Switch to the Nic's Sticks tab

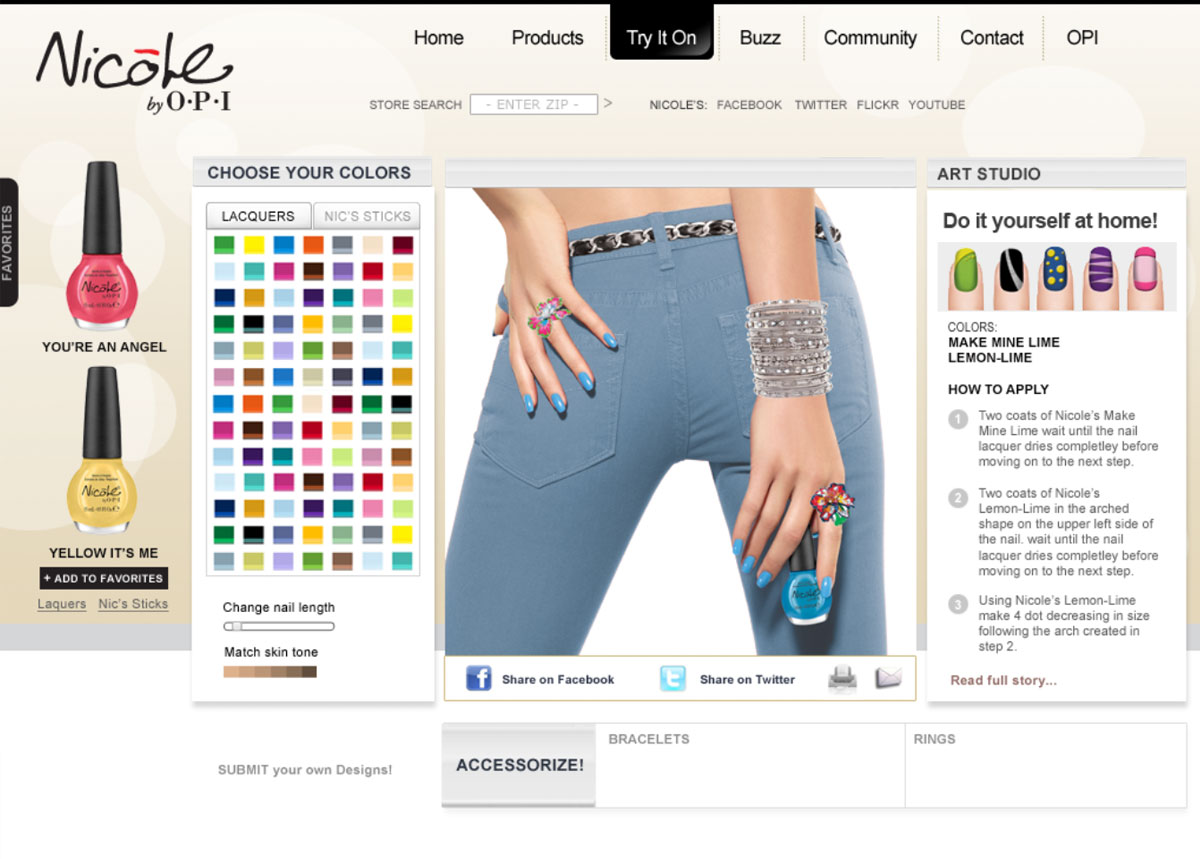point(366,216)
